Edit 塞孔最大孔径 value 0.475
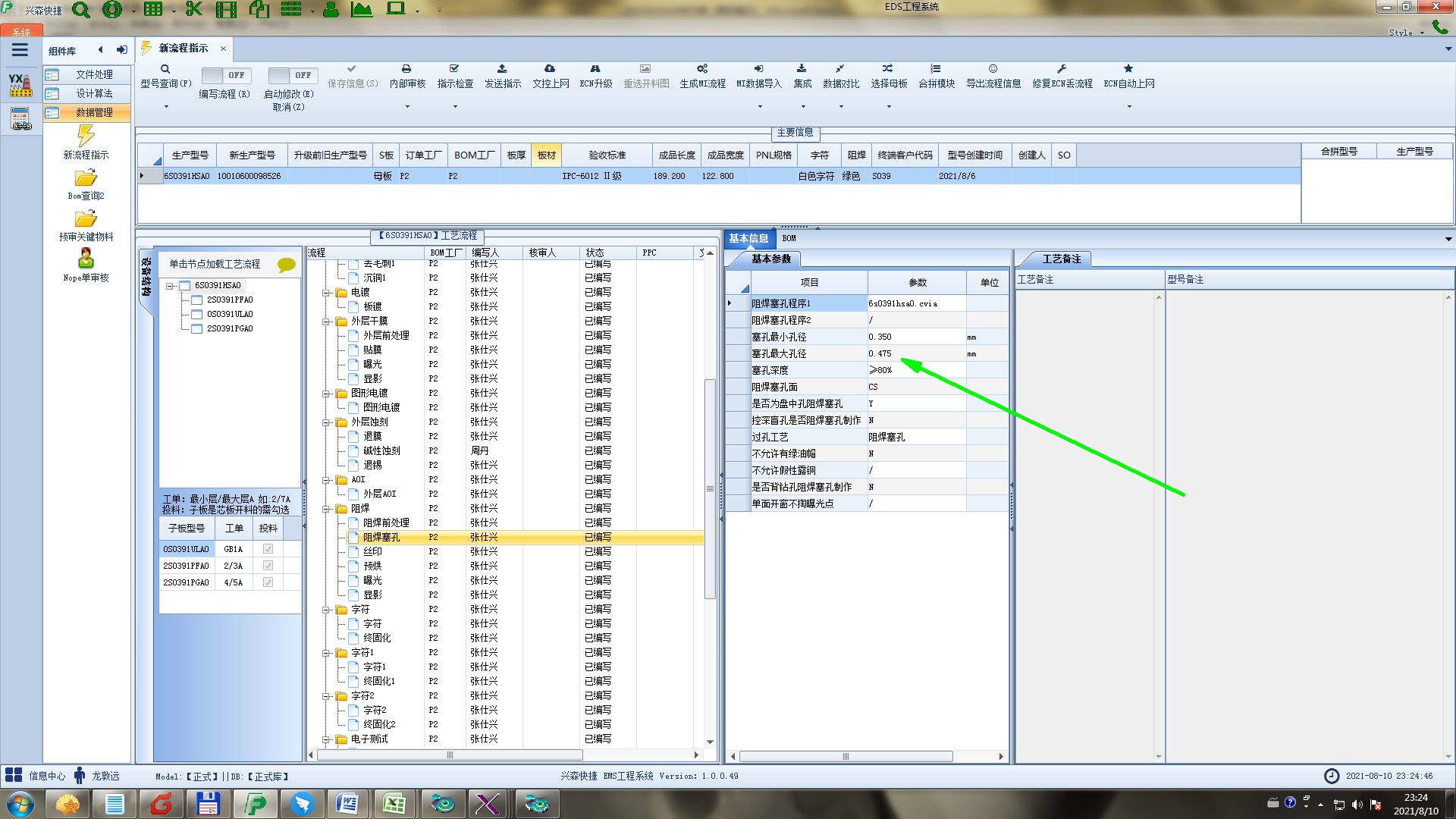 [x=916, y=354]
